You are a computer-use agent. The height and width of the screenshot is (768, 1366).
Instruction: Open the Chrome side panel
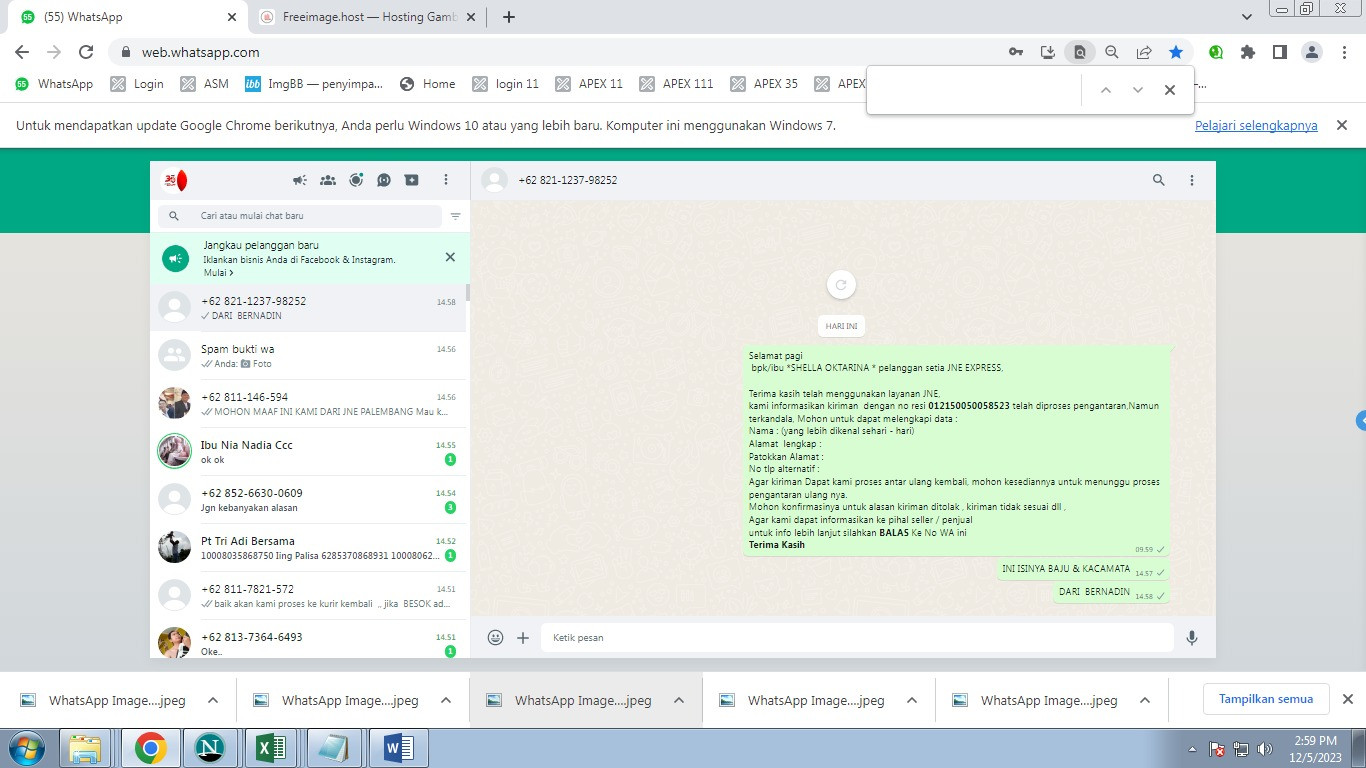click(1280, 52)
